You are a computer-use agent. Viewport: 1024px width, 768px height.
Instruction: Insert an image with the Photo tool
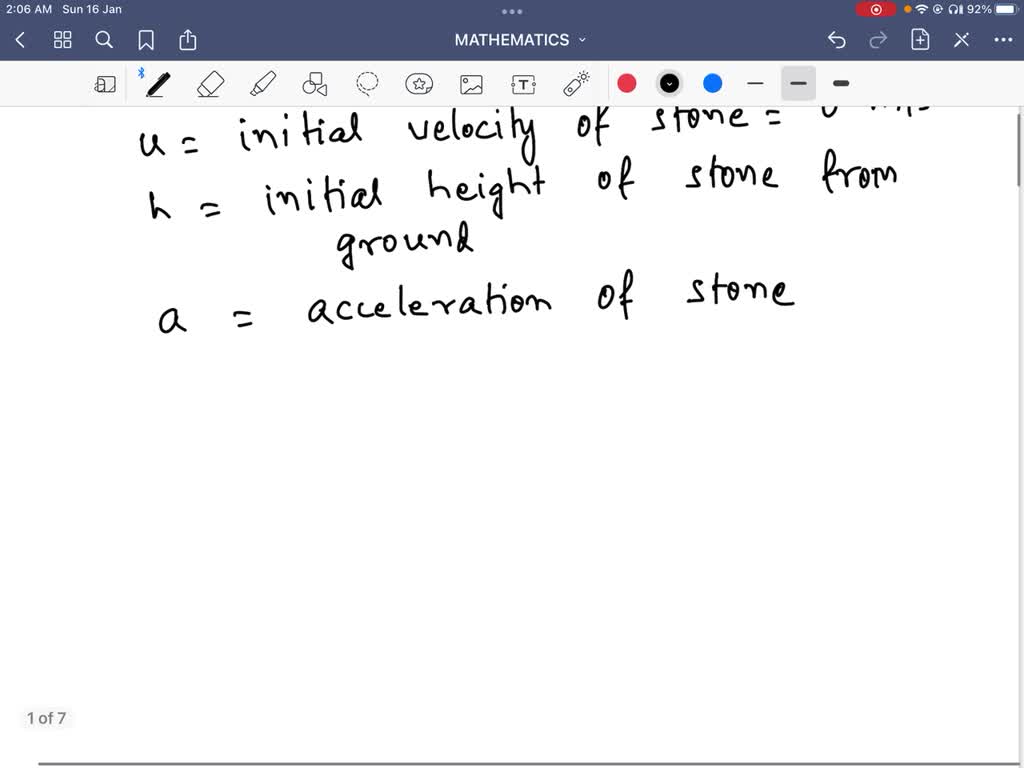pyautogui.click(x=471, y=83)
